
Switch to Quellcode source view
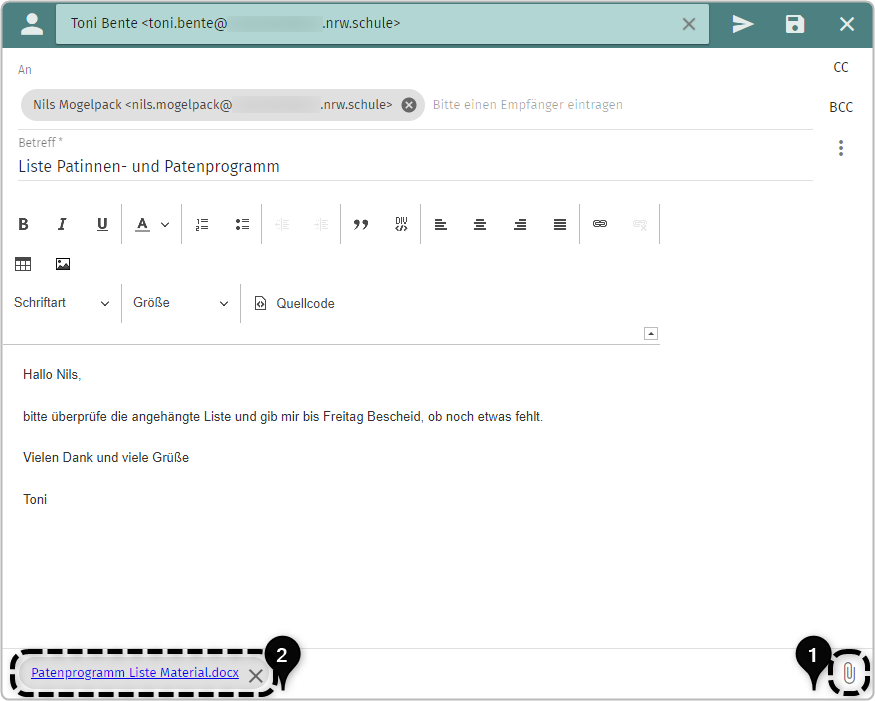(x=293, y=302)
